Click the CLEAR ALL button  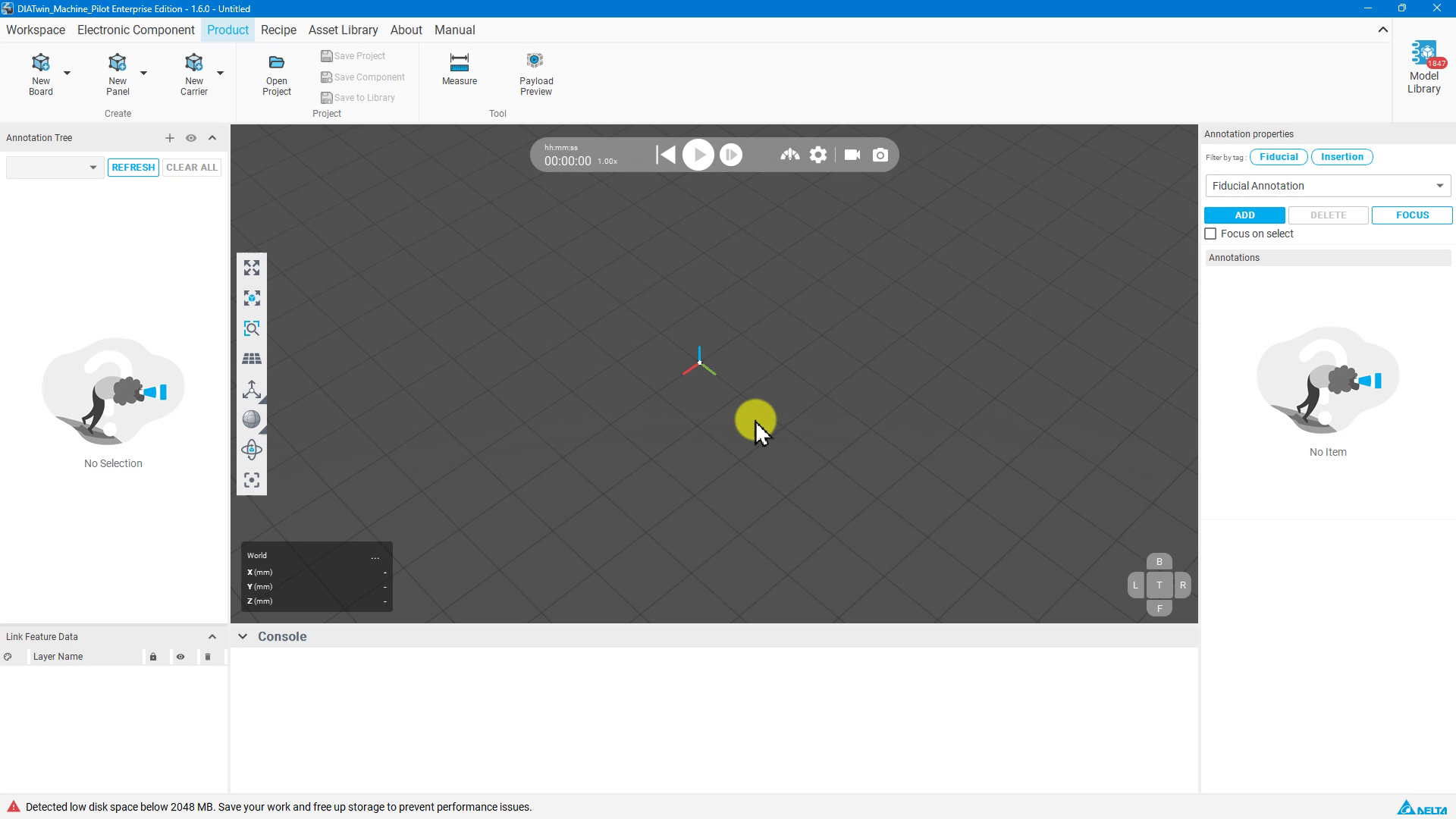coord(192,168)
